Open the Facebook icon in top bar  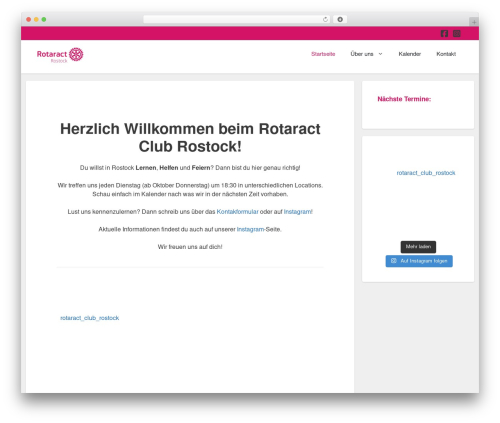pos(444,33)
